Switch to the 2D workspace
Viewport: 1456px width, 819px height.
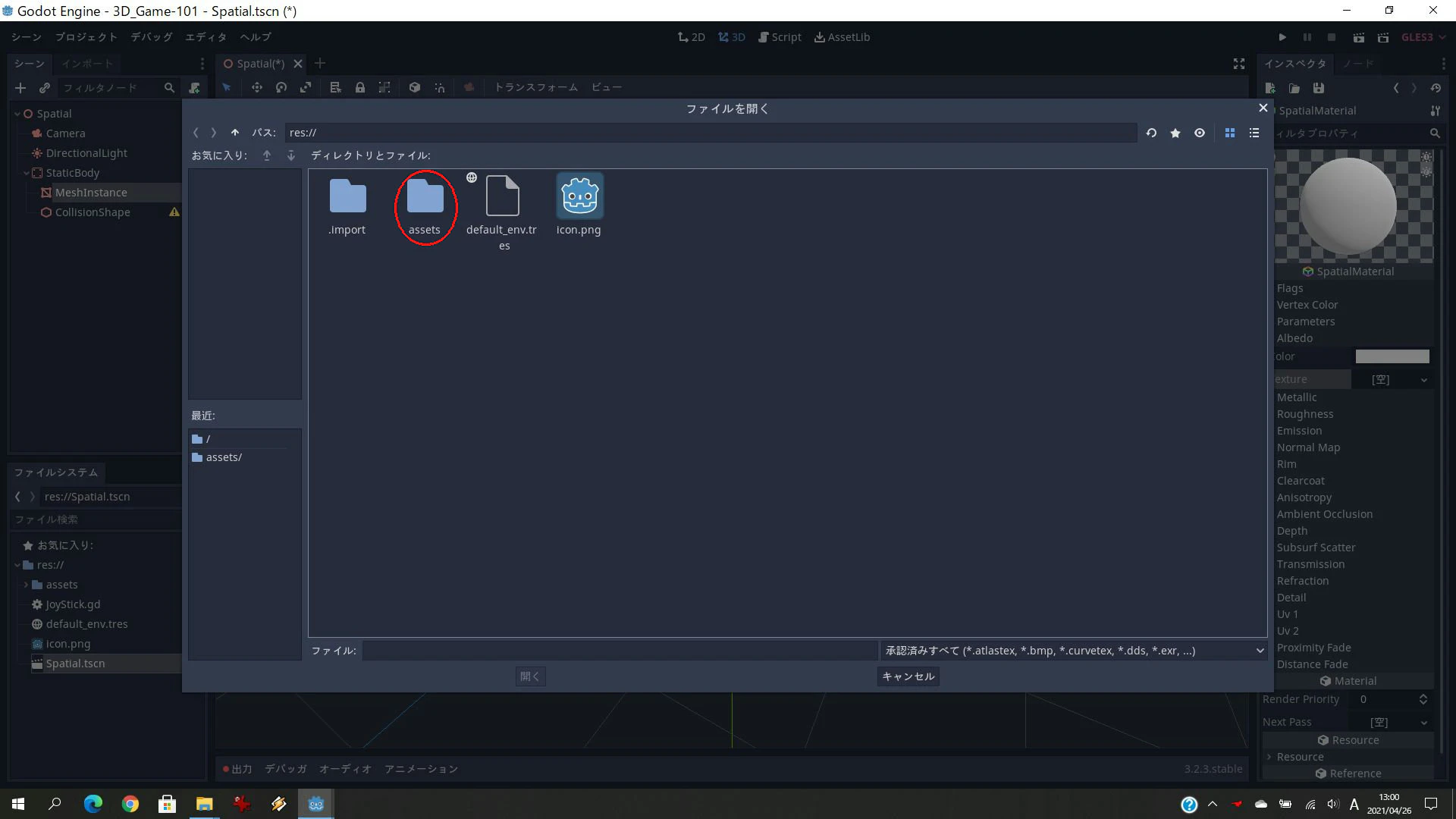[x=692, y=37]
